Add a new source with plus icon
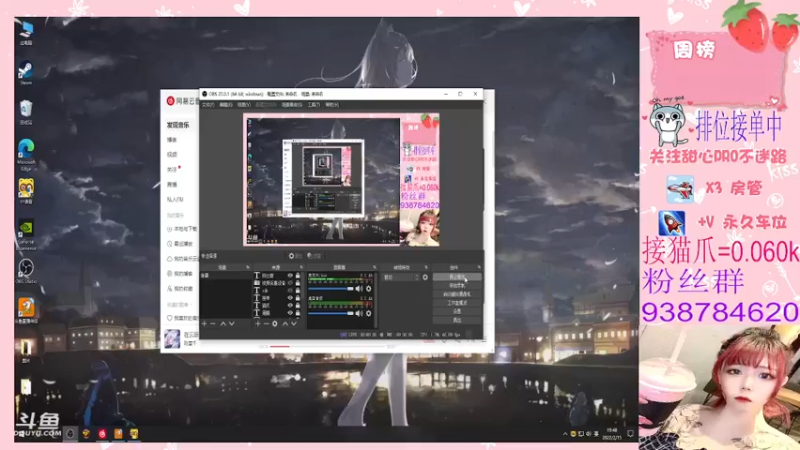 tap(258, 323)
